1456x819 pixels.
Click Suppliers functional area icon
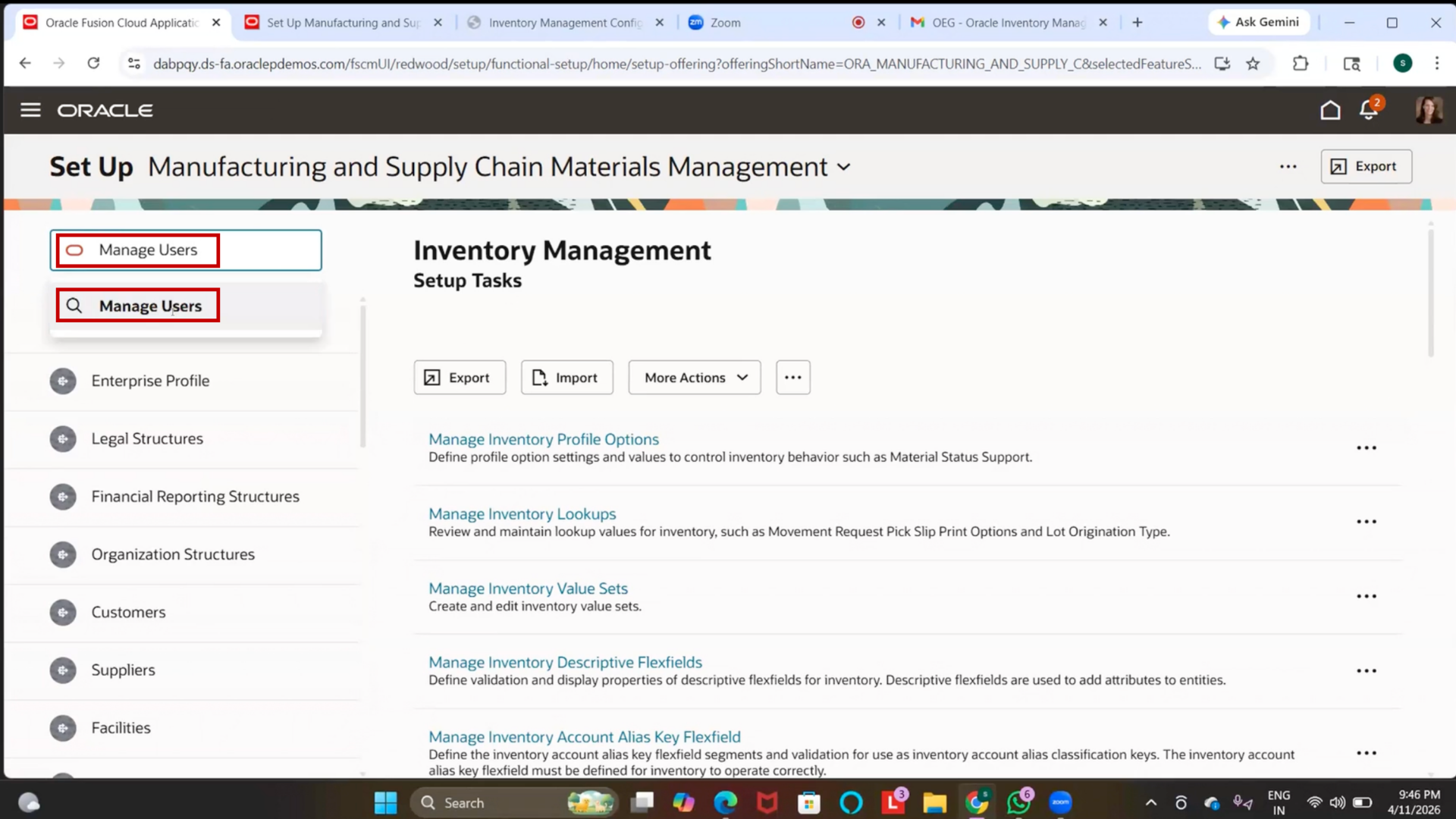tap(63, 670)
